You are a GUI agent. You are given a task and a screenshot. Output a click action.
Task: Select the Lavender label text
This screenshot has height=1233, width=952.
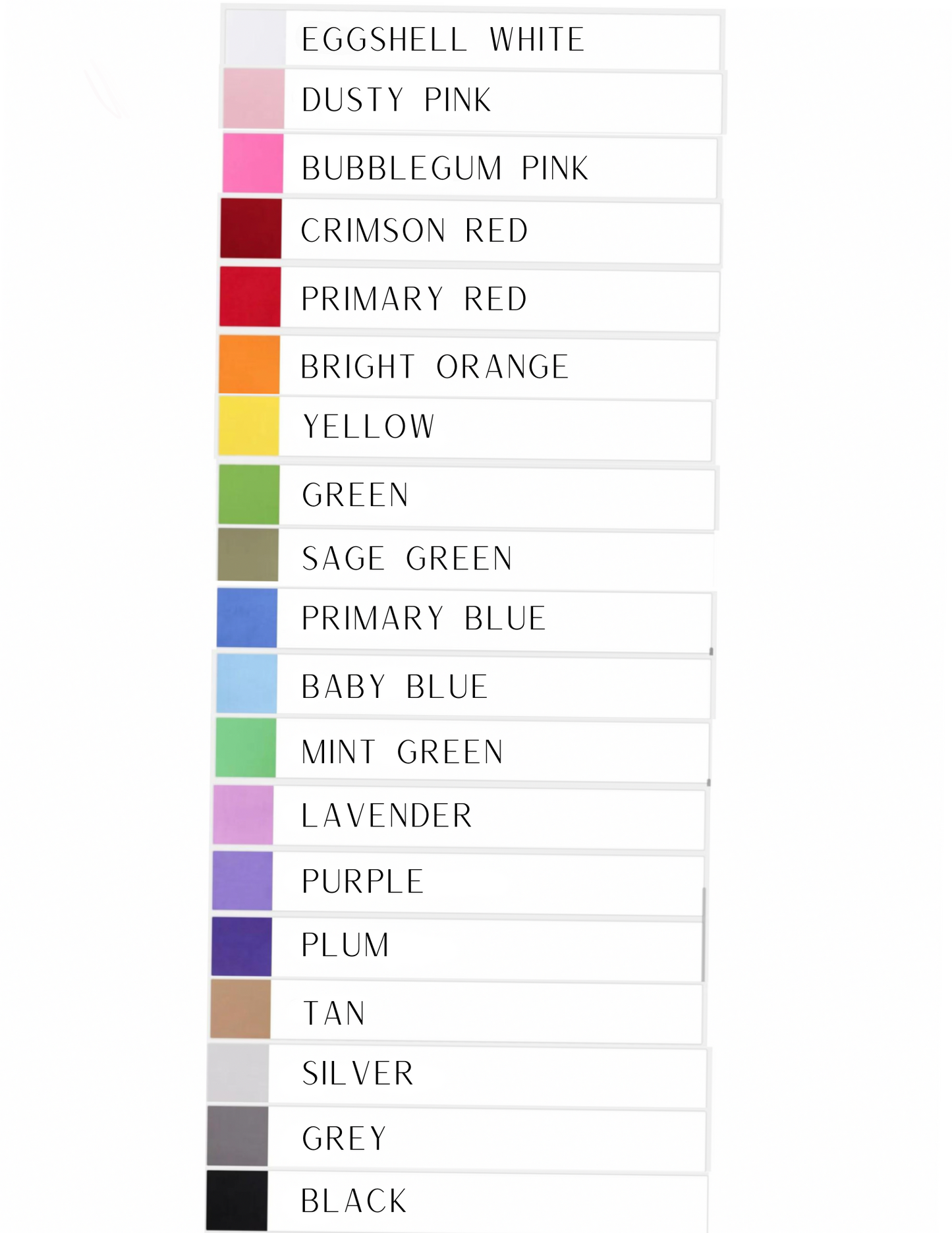387,816
